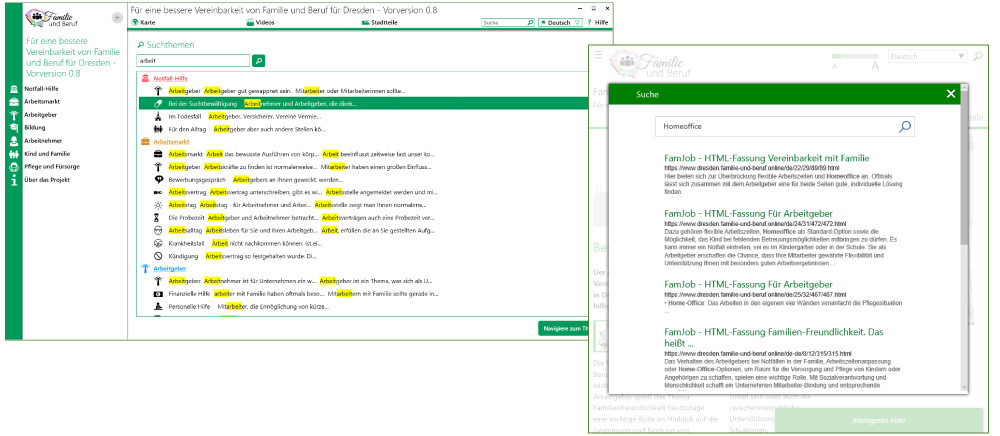Open Pflege und Fürsorge section
1000x436 pixels.
click(50, 167)
